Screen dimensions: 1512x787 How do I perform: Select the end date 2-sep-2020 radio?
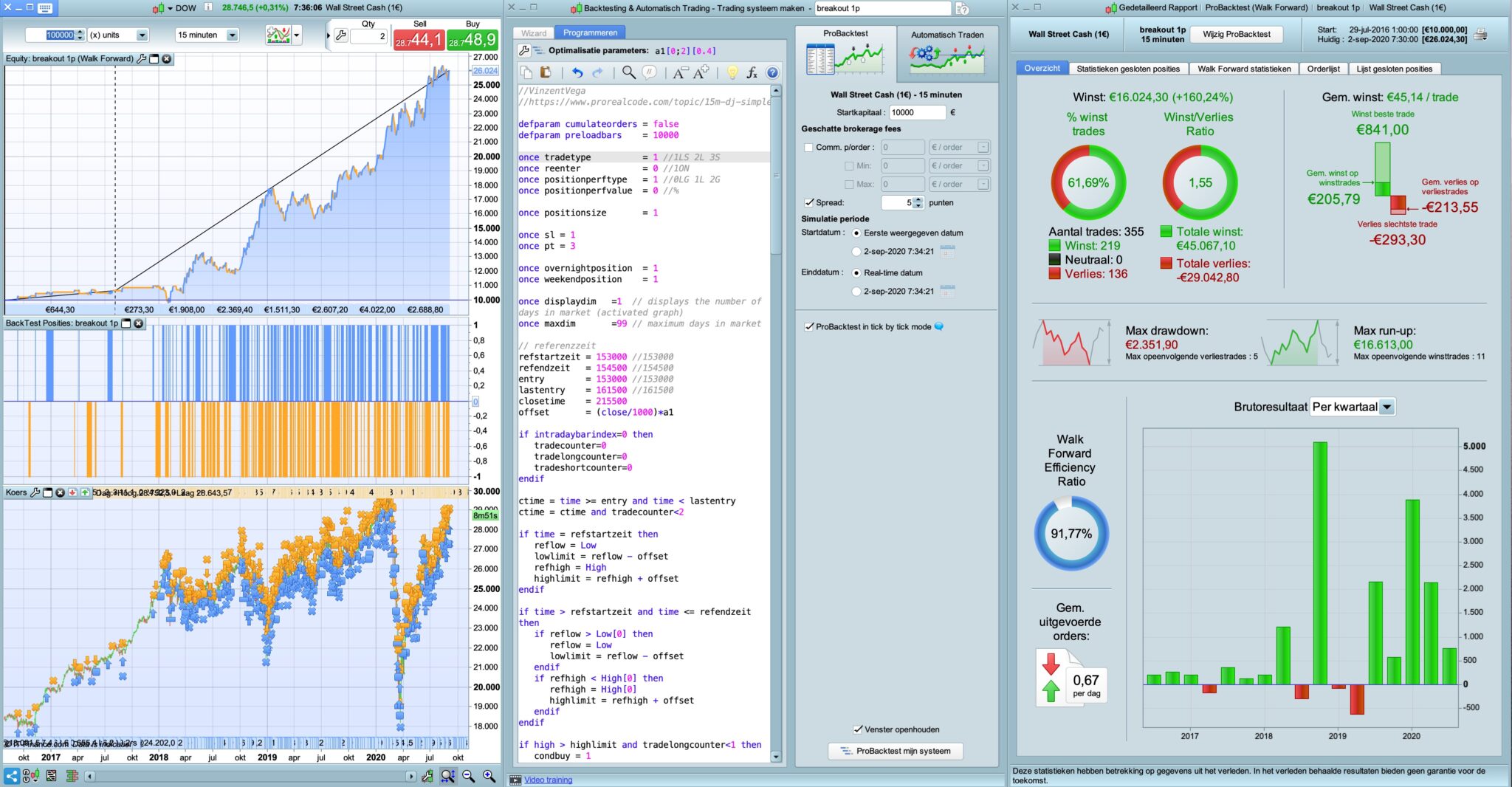(856, 292)
